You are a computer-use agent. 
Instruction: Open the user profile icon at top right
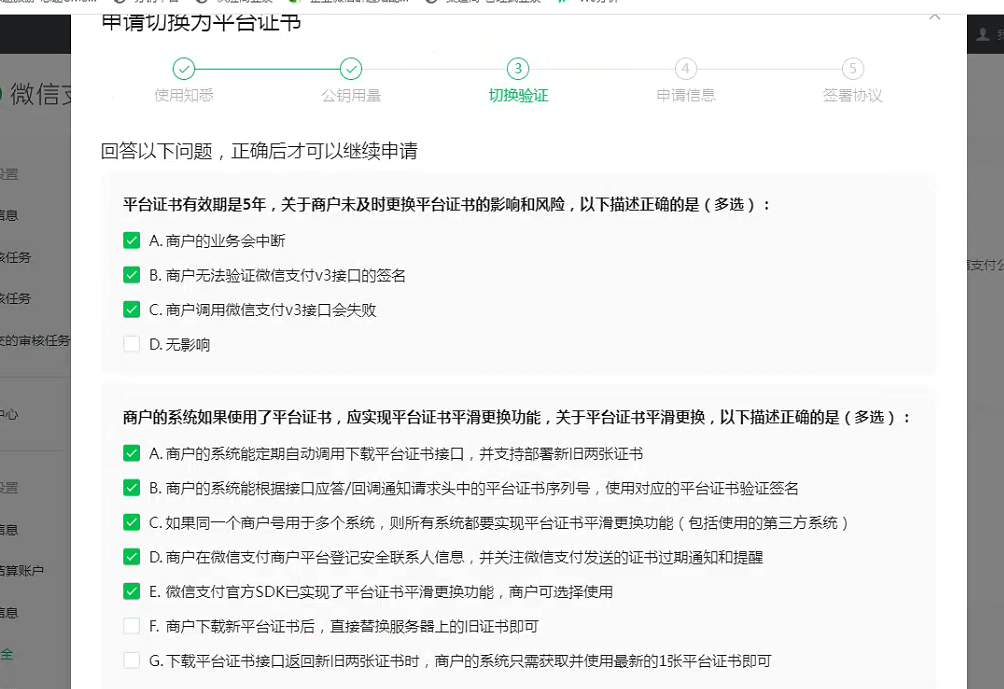985,33
